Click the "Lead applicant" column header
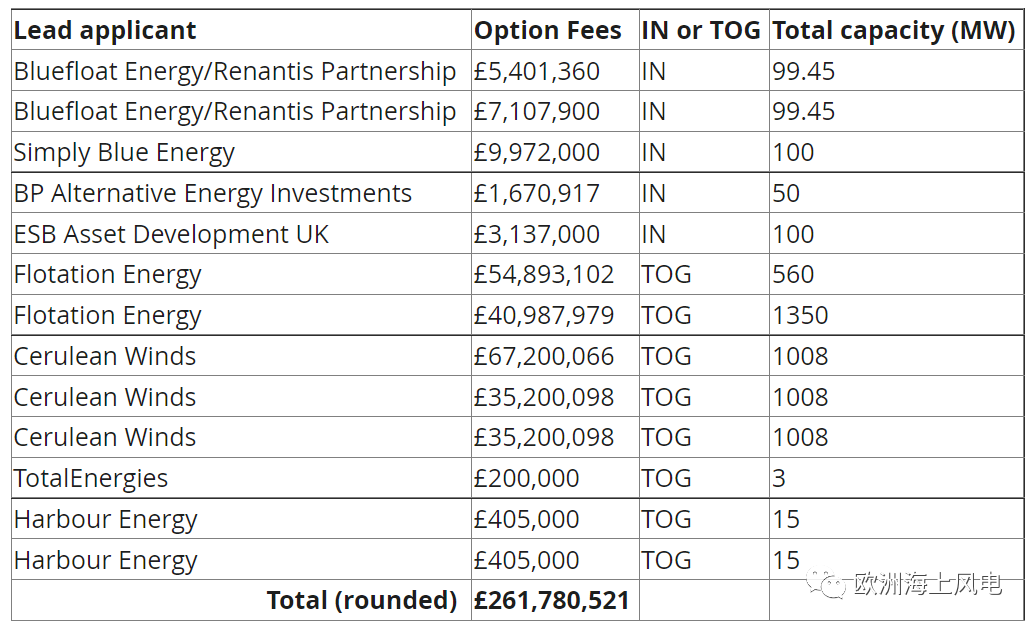Image resolution: width=1036 pixels, height=629 pixels. click(105, 31)
